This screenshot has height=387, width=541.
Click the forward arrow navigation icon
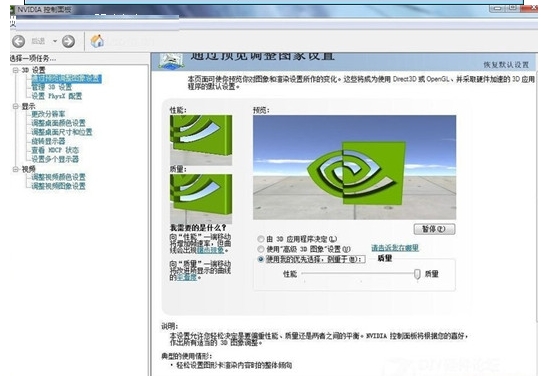point(68,41)
